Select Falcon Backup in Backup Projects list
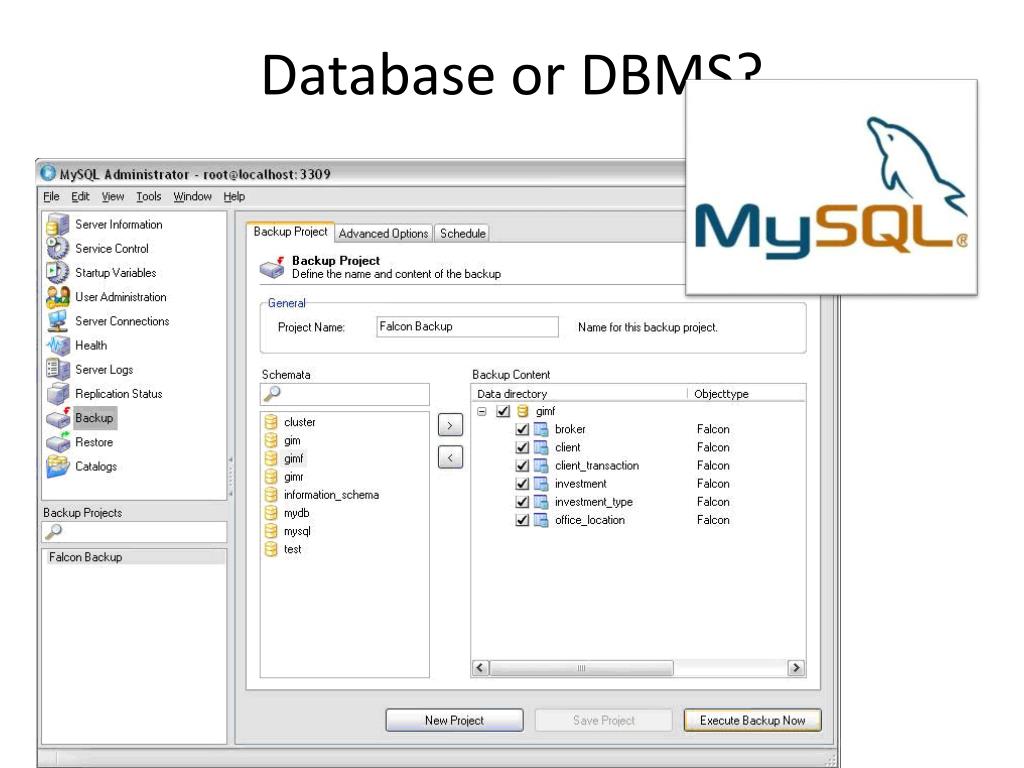The height and width of the screenshot is (768, 1024). tap(134, 557)
